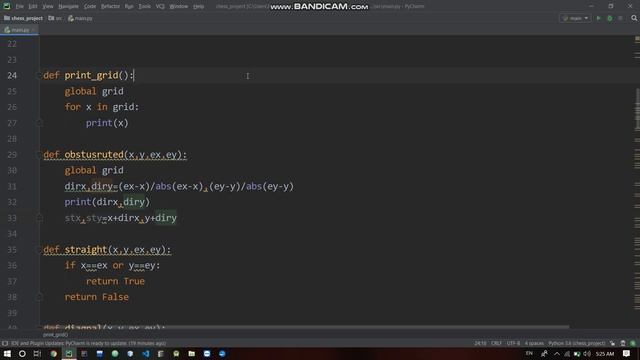
Task: Collapse the straight function fold marker
Action: 40,250
